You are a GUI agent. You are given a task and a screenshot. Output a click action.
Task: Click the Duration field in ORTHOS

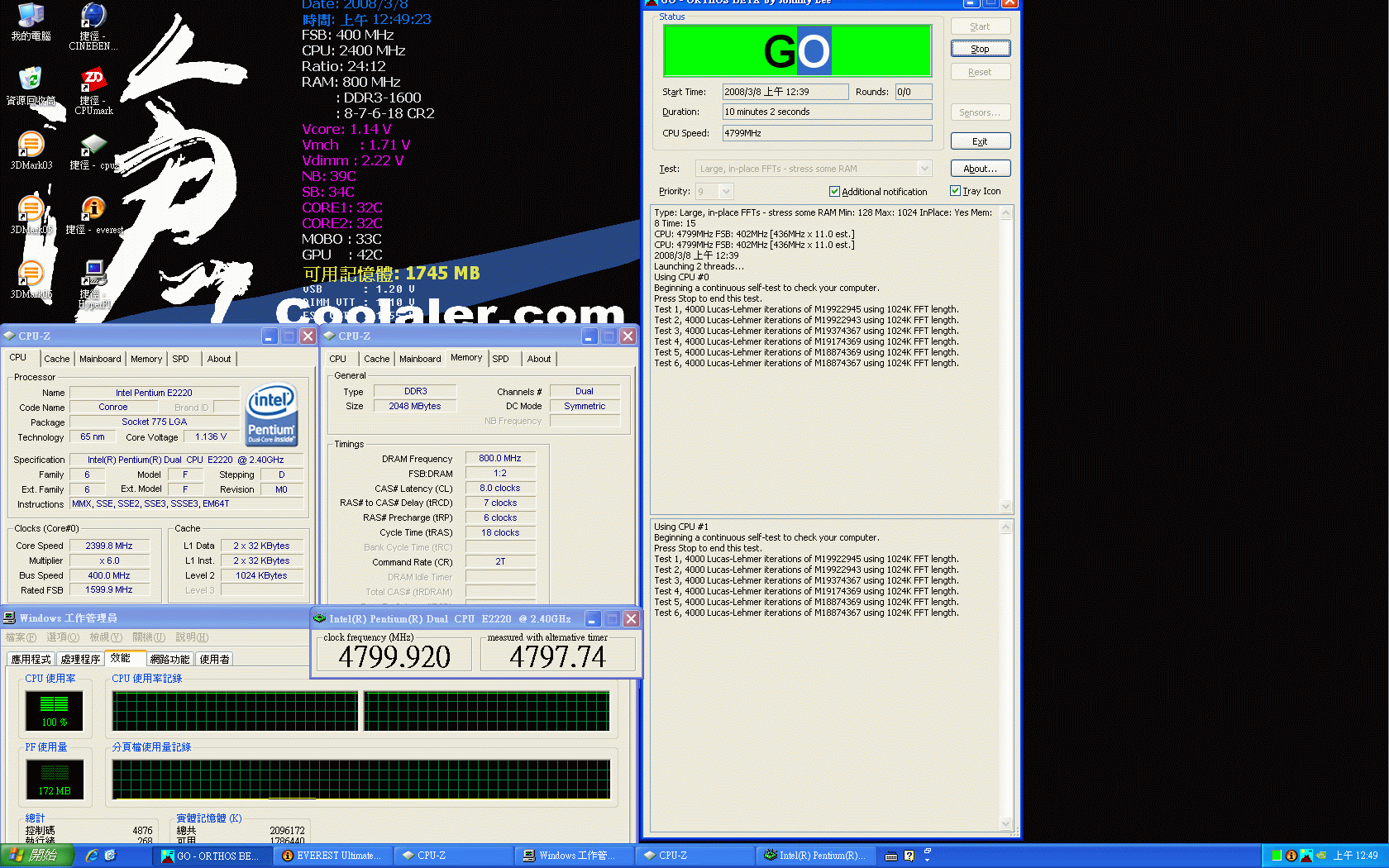[827, 112]
